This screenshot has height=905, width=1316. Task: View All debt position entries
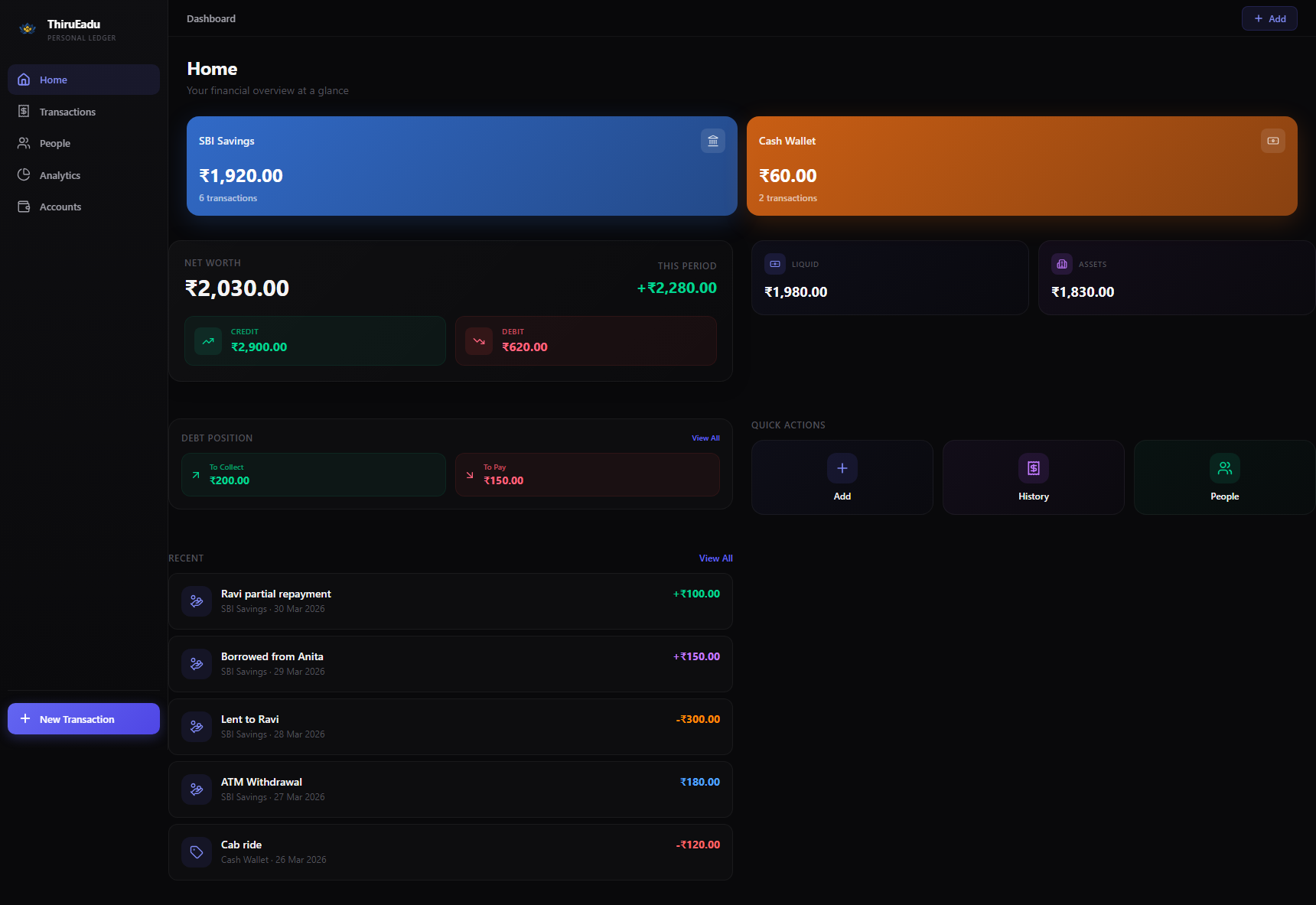(x=705, y=438)
